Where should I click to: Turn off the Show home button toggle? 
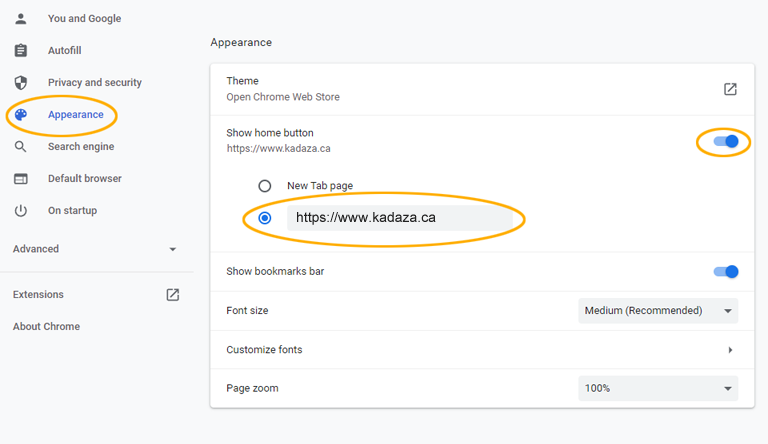(x=726, y=142)
